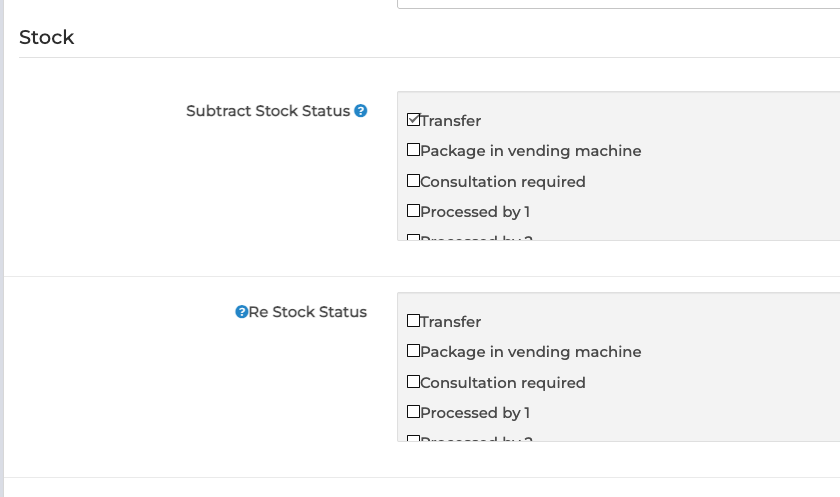
Task: Click help icon beside Subtract Stock Status
Action: 361,111
